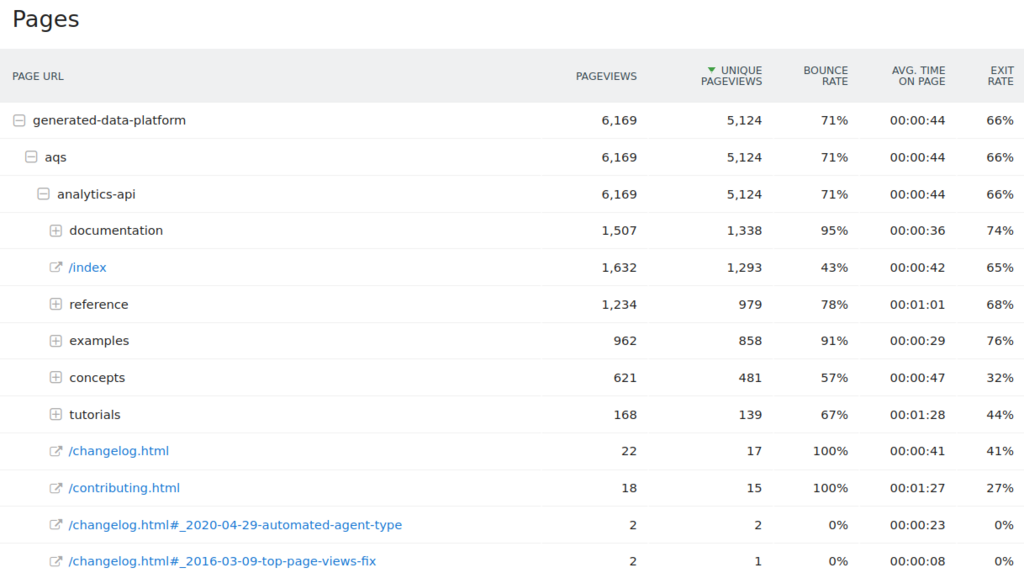The image size is (1024, 573).
Task: Collapse the analytics-api node
Action: pyautogui.click(x=43, y=194)
